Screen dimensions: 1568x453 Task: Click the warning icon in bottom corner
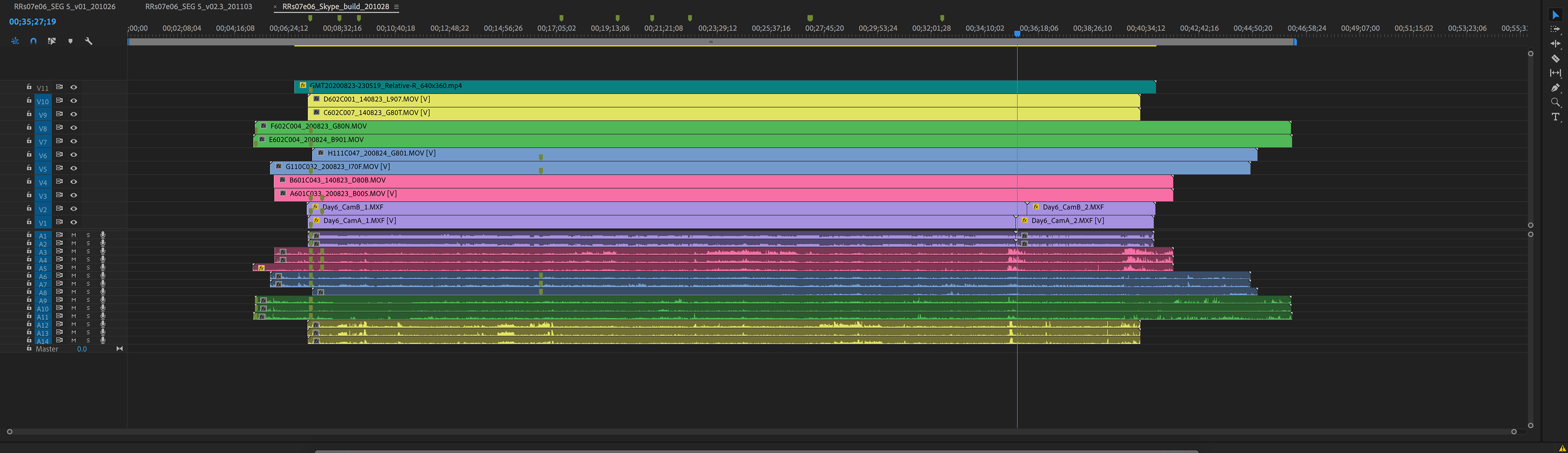(1562, 448)
